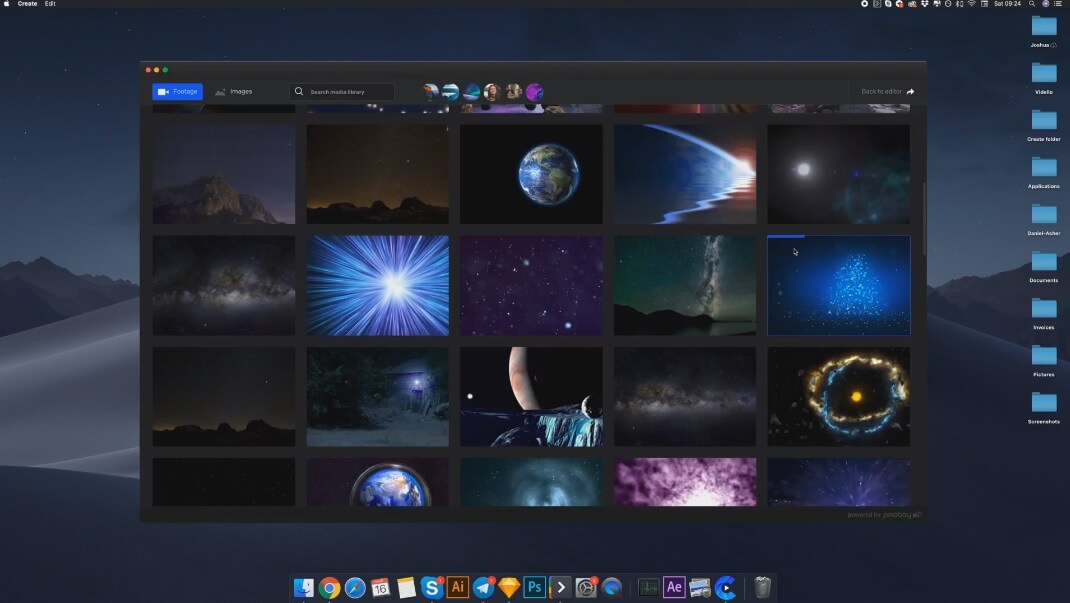Open Telegram from the dock
This screenshot has width=1070, height=603.
coord(483,587)
